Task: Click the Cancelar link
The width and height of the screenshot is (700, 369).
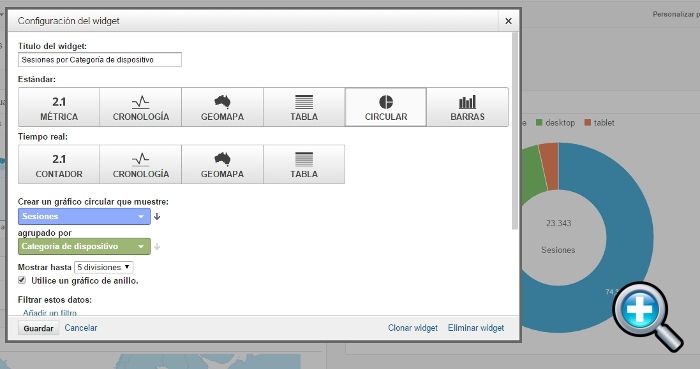Action: coord(81,328)
